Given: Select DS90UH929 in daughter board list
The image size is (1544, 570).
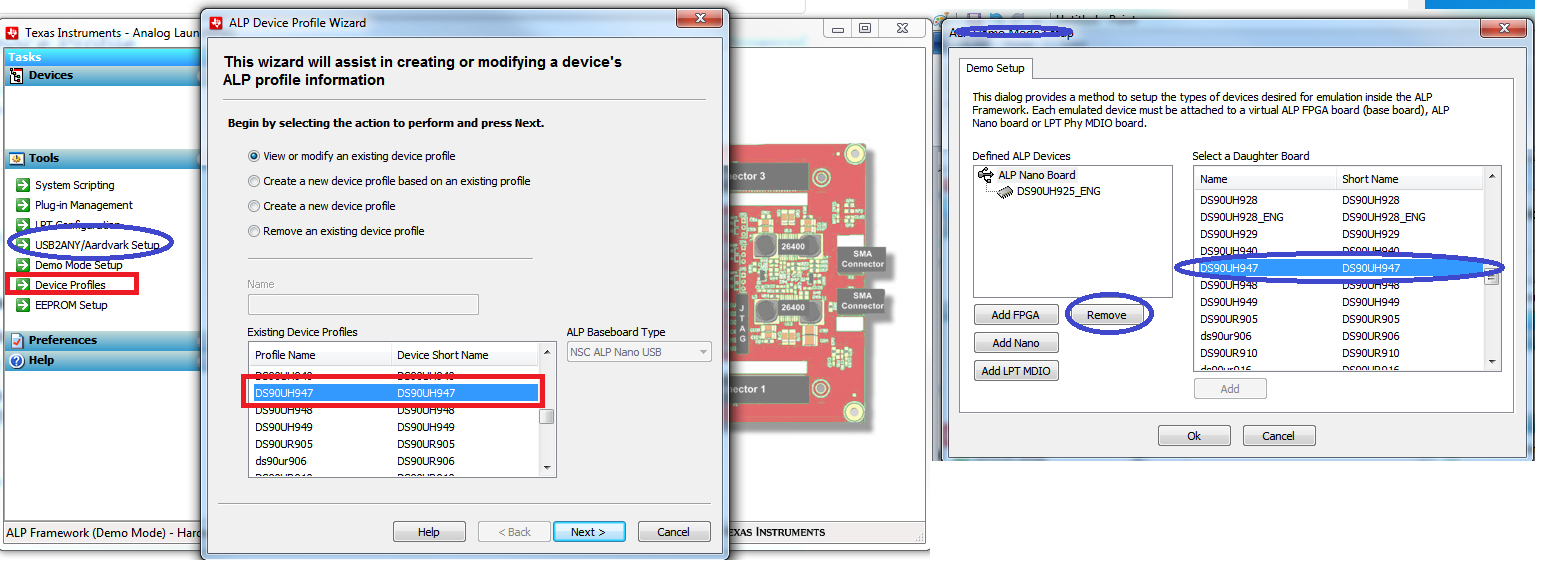Looking at the screenshot, I should pyautogui.click(x=1340, y=234).
